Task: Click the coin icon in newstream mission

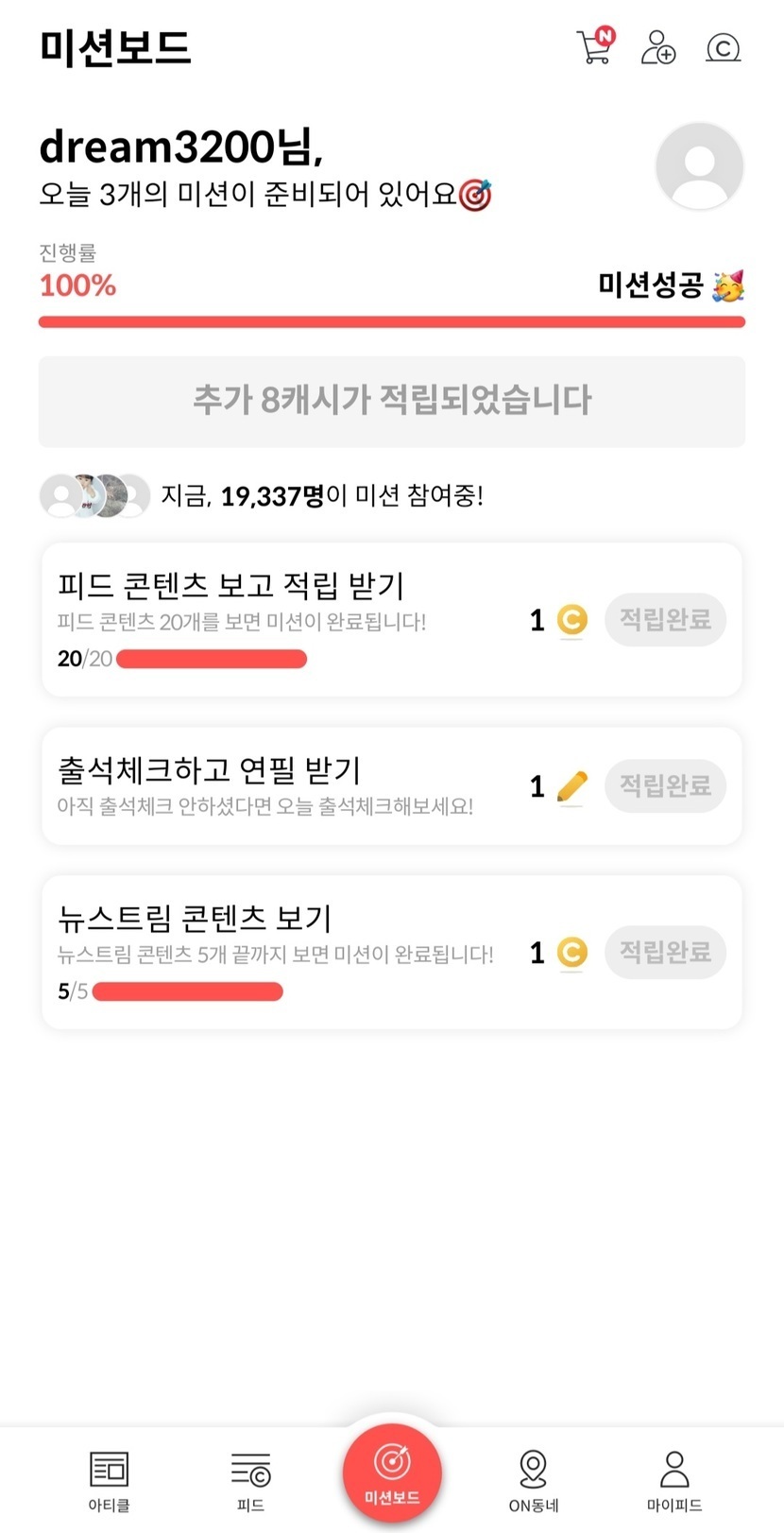Action: [571, 952]
